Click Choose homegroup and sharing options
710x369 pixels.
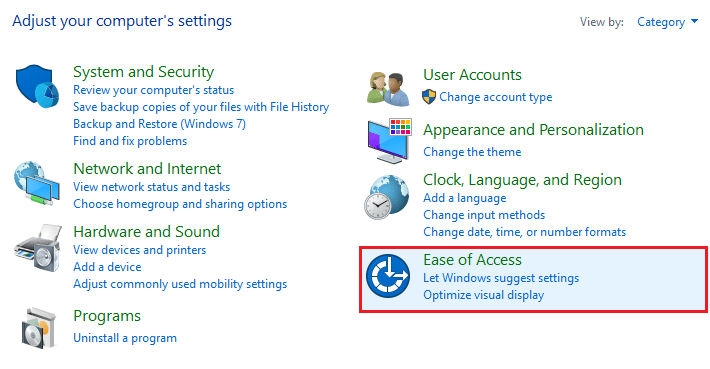180,204
